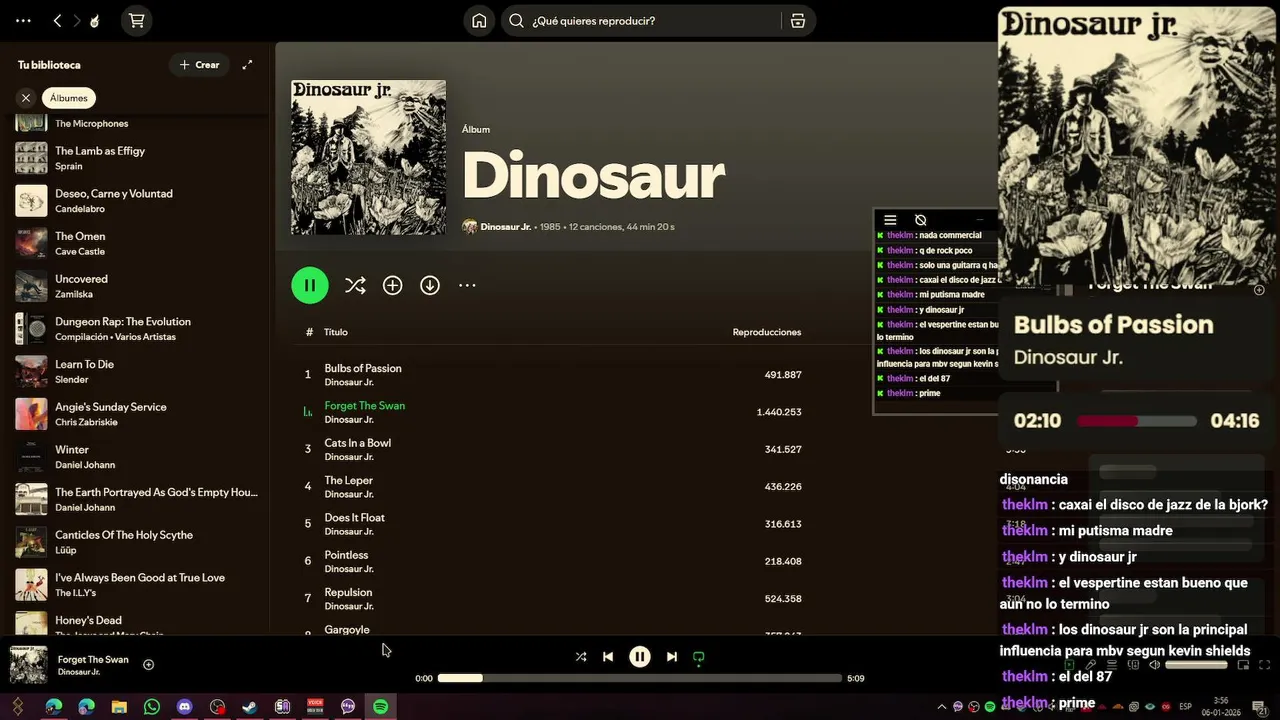Go back with the left arrow
This screenshot has width=1280, height=720.
[x=57, y=20]
